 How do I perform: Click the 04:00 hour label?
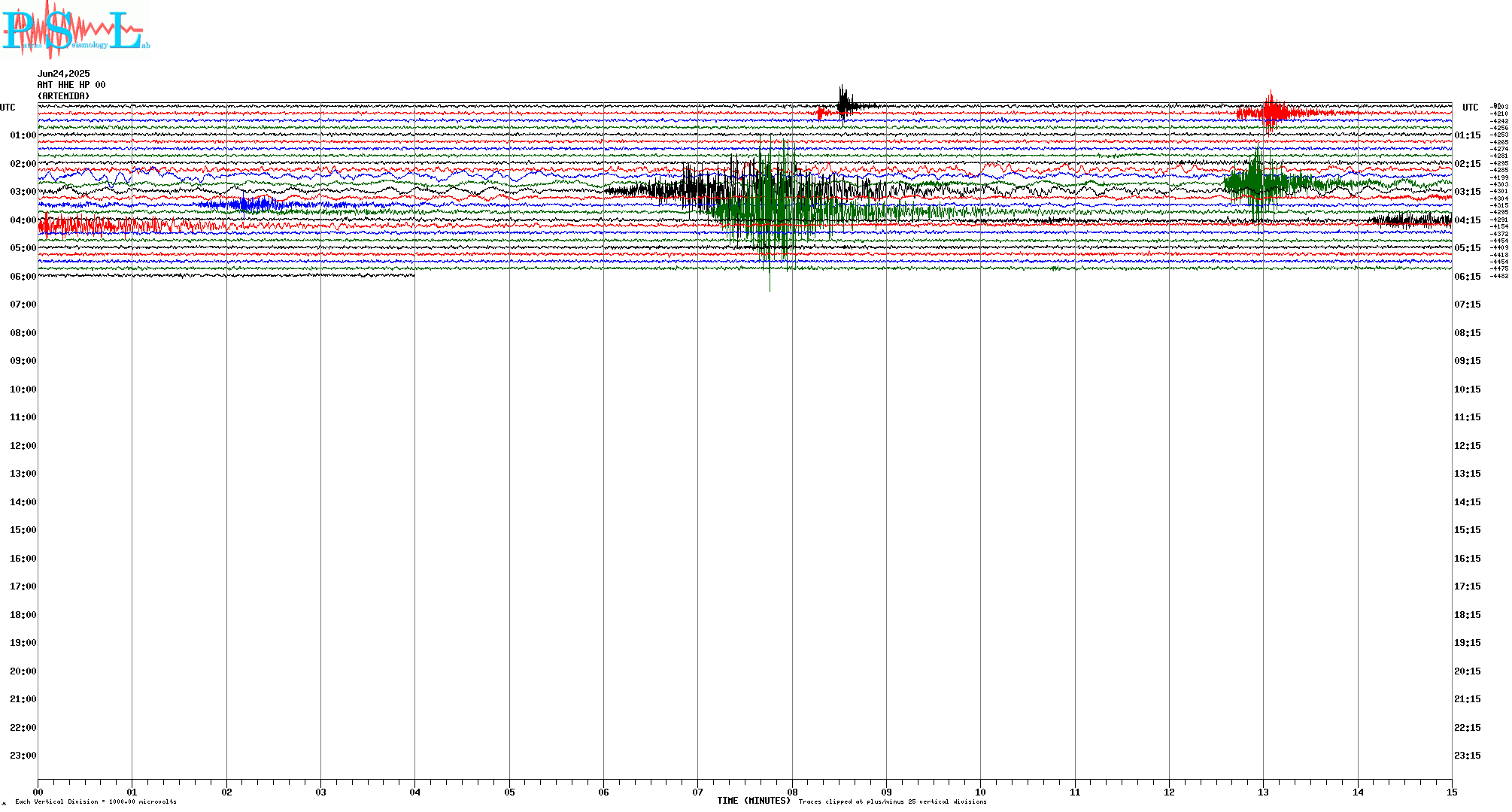coord(23,220)
